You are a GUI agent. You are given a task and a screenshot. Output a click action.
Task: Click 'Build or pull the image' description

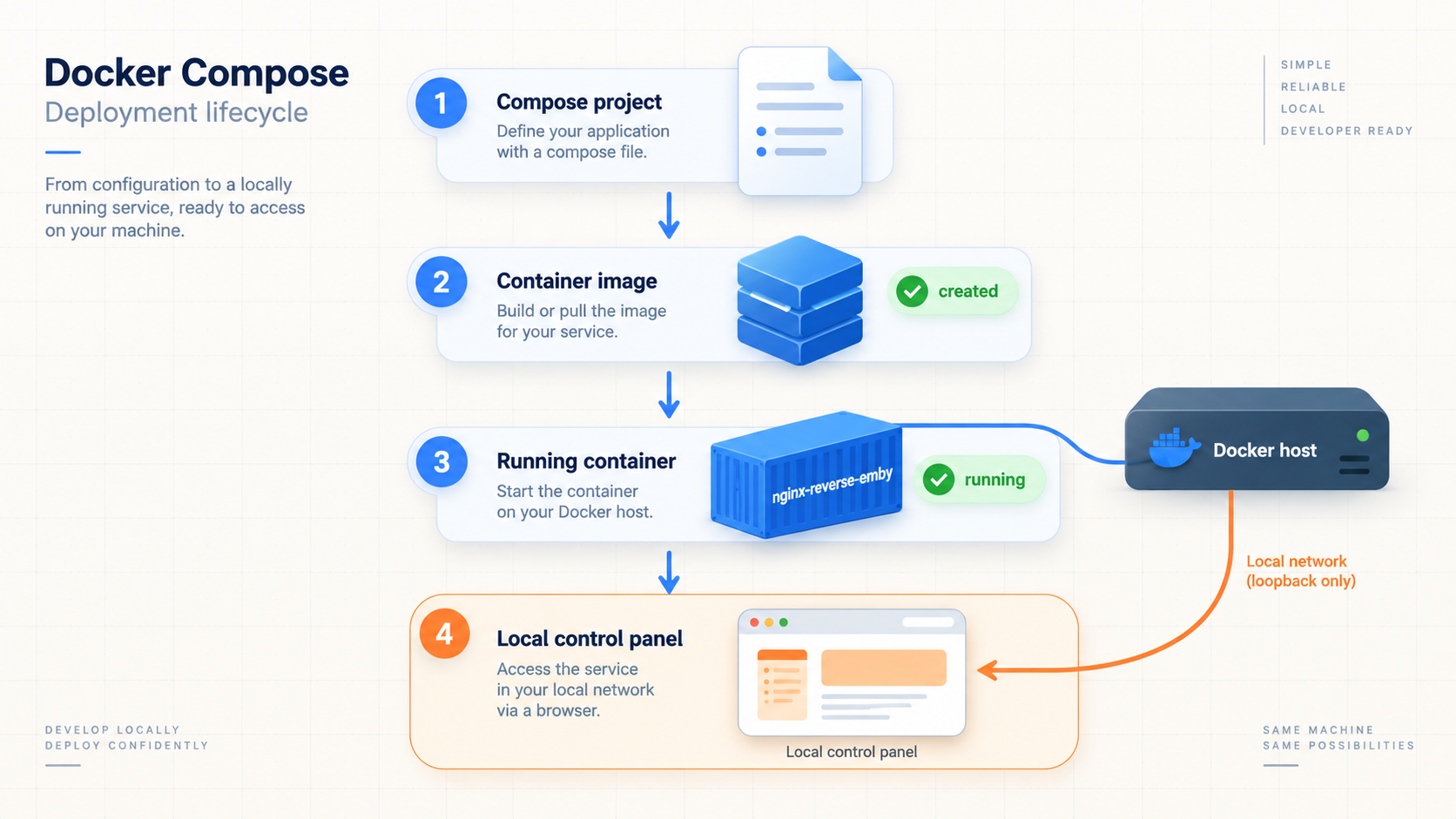pyautogui.click(x=581, y=321)
